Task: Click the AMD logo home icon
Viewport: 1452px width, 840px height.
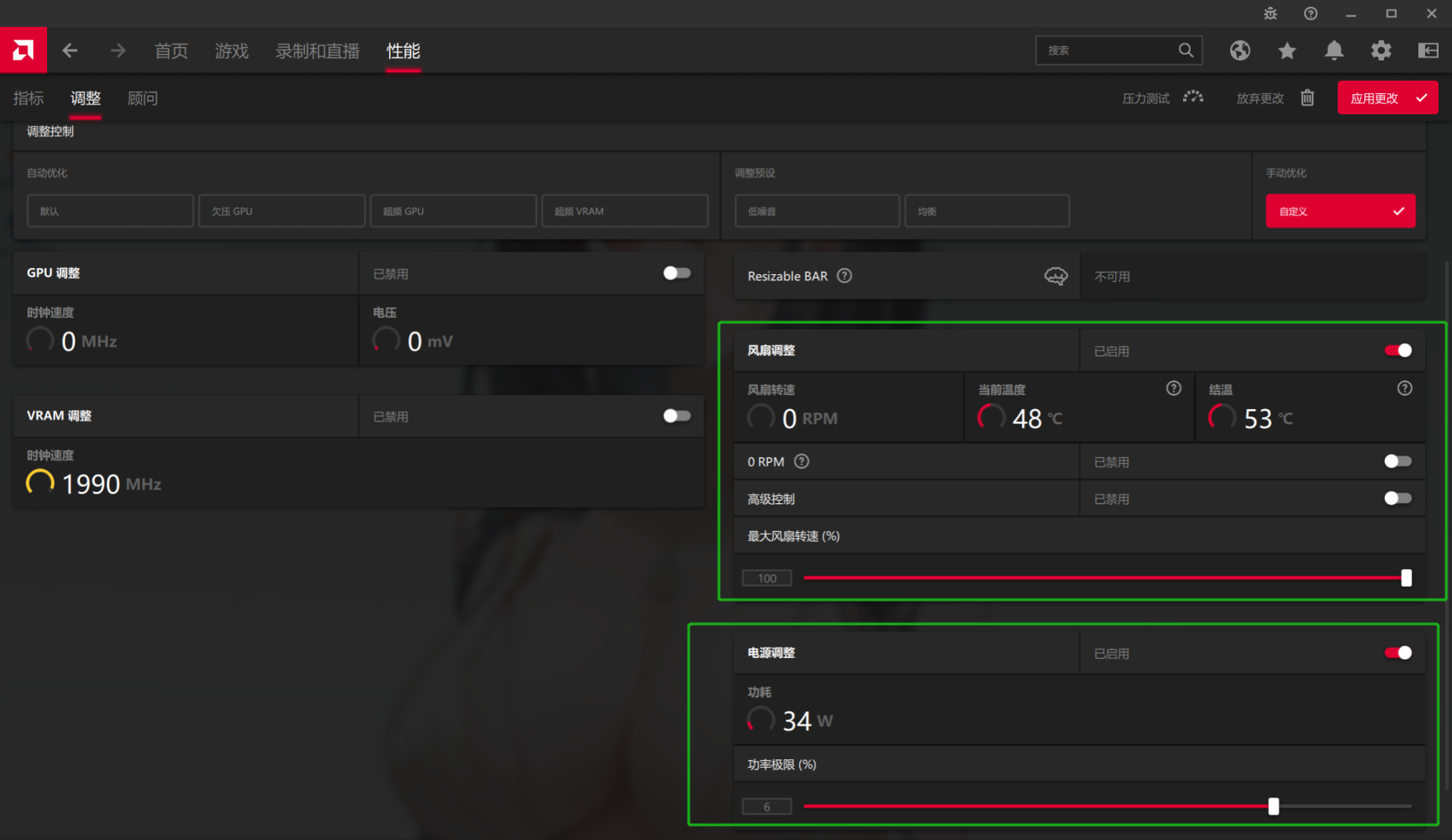Action: tap(23, 50)
